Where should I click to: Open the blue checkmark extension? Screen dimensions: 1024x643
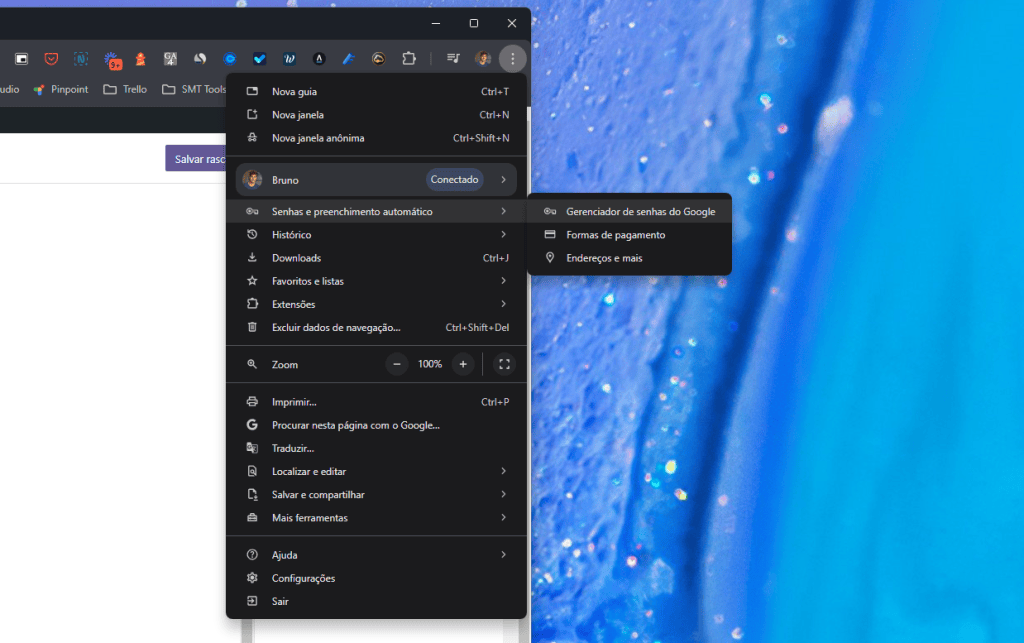pos(259,59)
